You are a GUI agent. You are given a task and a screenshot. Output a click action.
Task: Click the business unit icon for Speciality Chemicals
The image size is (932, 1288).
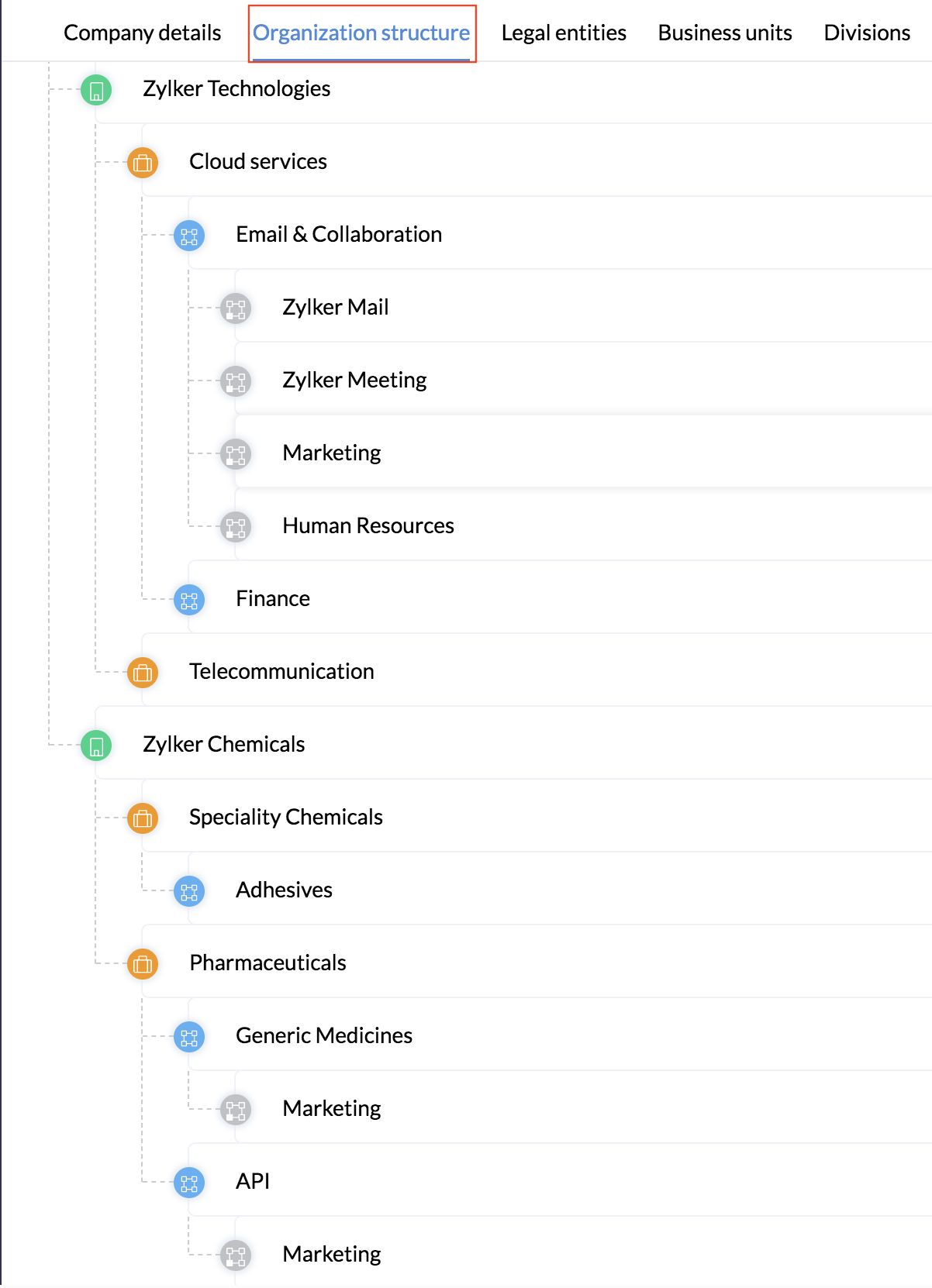pyautogui.click(x=142, y=818)
